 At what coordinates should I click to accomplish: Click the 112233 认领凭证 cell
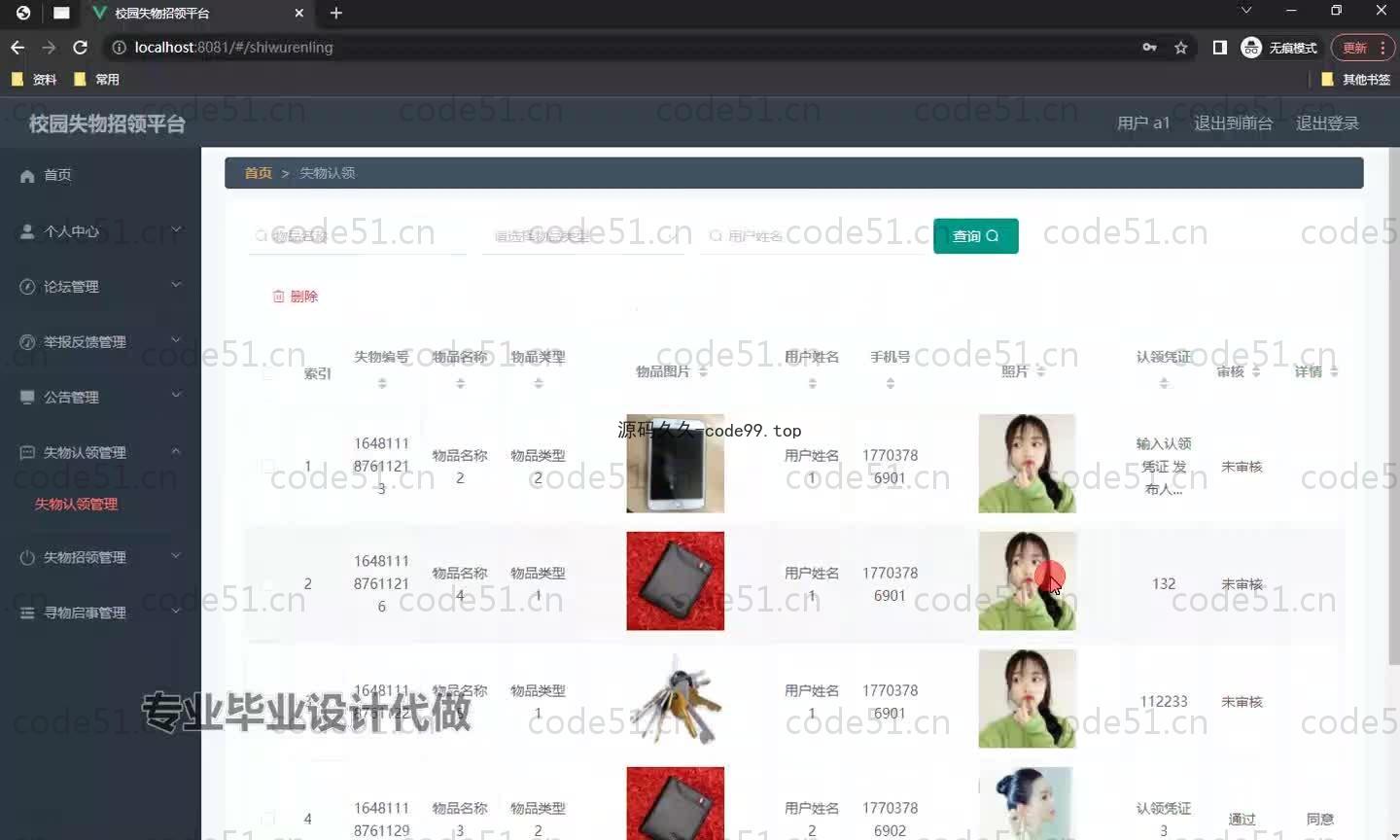click(1164, 702)
